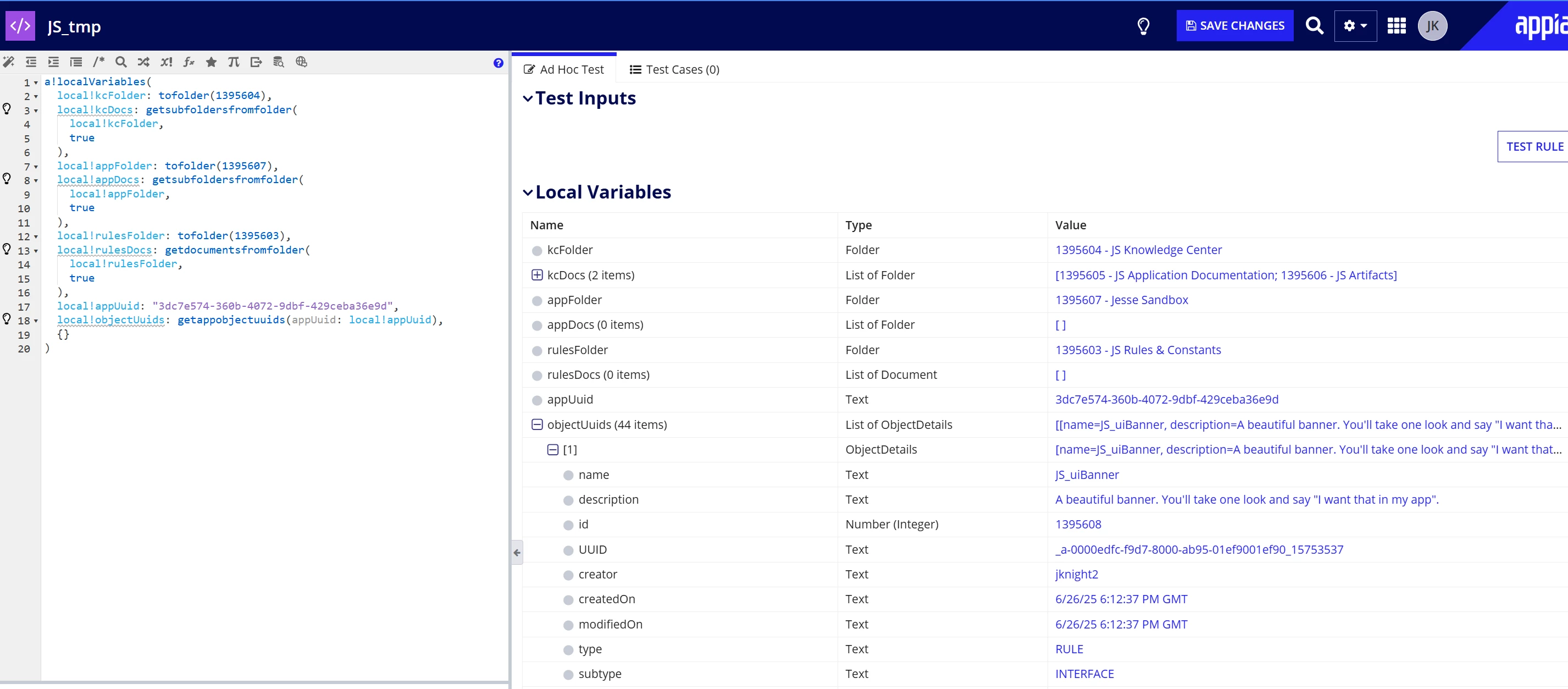Open find in the expression editor toolbar
The image size is (1568, 689).
pyautogui.click(x=121, y=62)
